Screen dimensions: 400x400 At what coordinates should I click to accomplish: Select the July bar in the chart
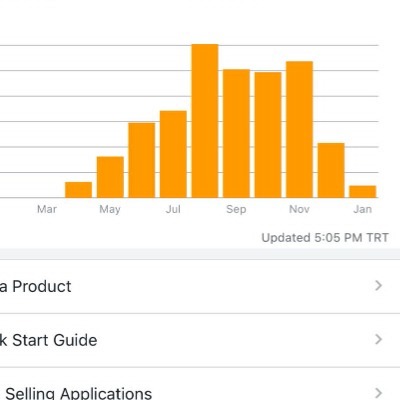(173, 154)
